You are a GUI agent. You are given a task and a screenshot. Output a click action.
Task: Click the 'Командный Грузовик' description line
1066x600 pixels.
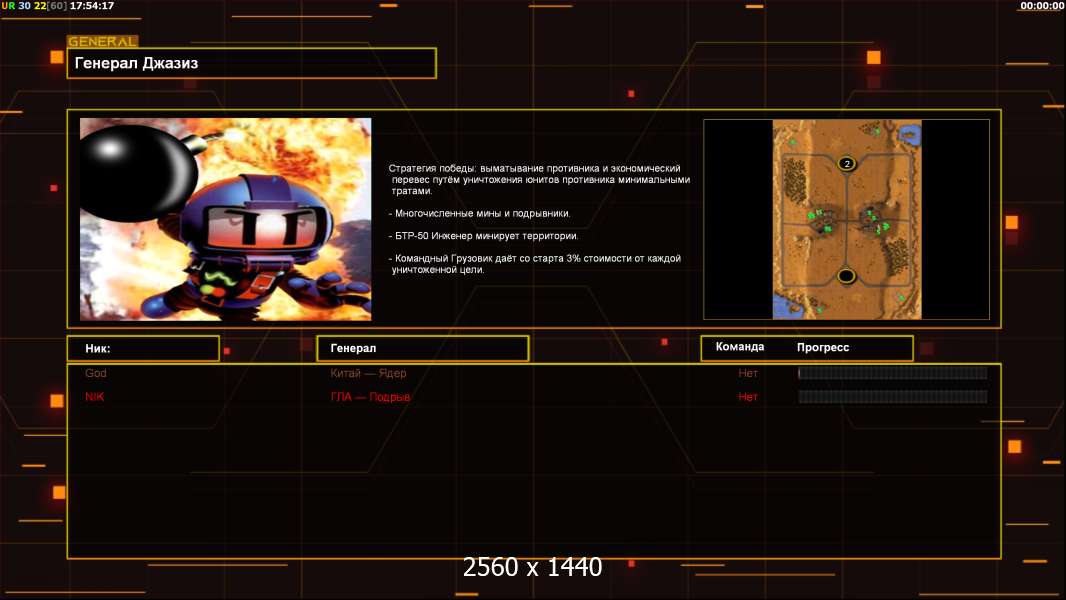click(x=535, y=264)
